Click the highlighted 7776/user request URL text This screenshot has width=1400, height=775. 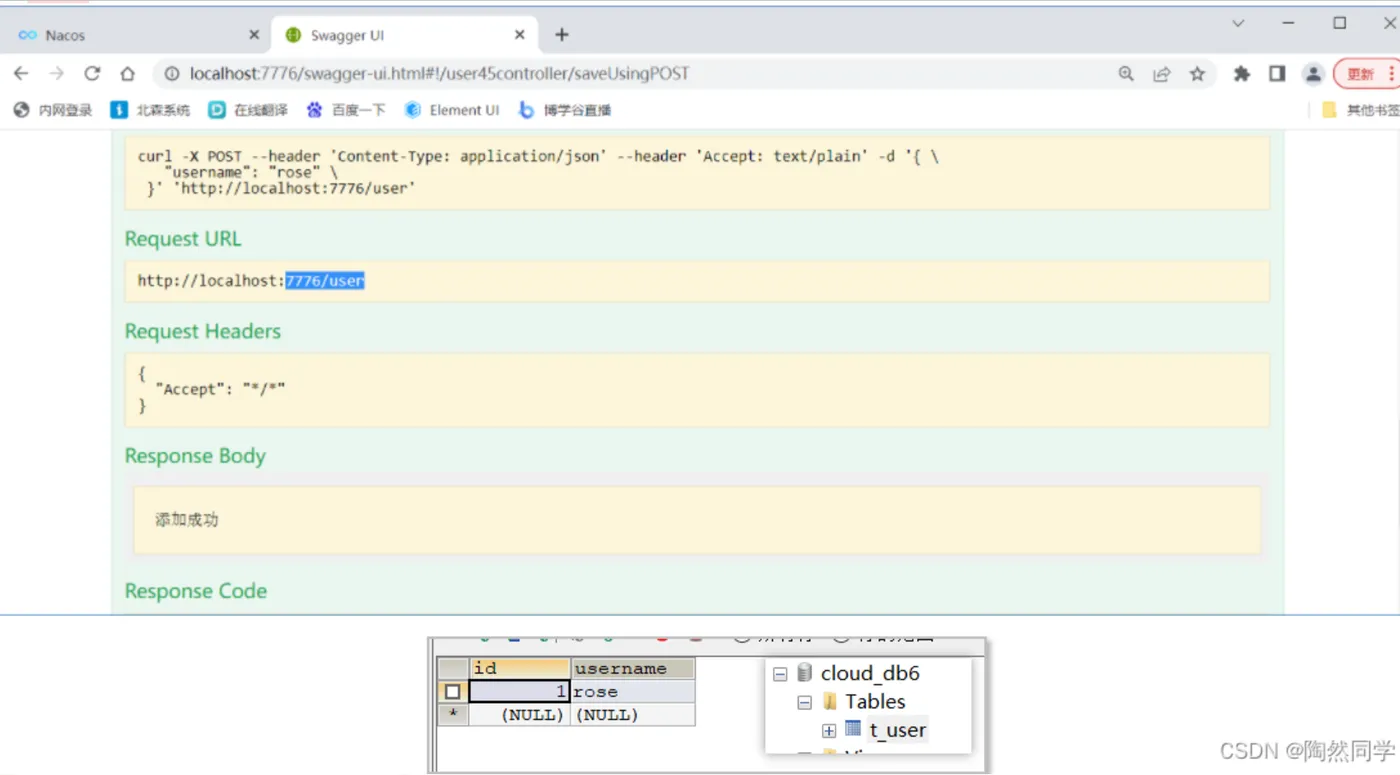(x=325, y=281)
